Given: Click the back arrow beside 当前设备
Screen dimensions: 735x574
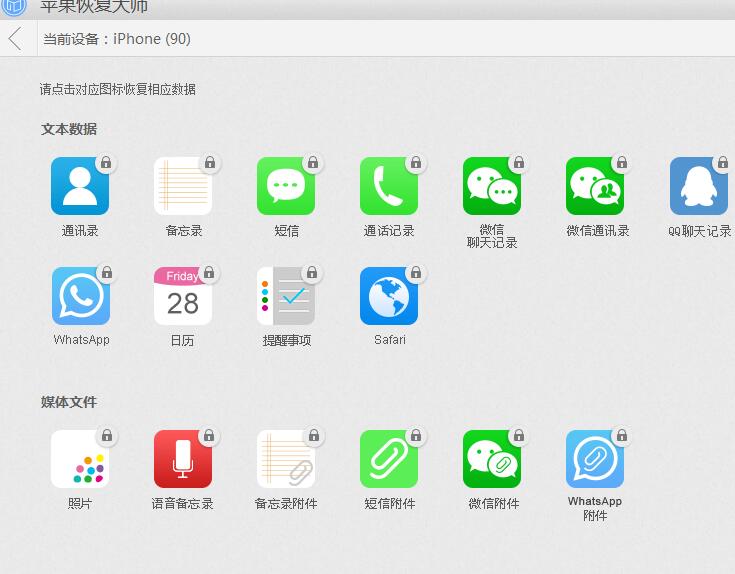Looking at the screenshot, I should [x=15, y=38].
